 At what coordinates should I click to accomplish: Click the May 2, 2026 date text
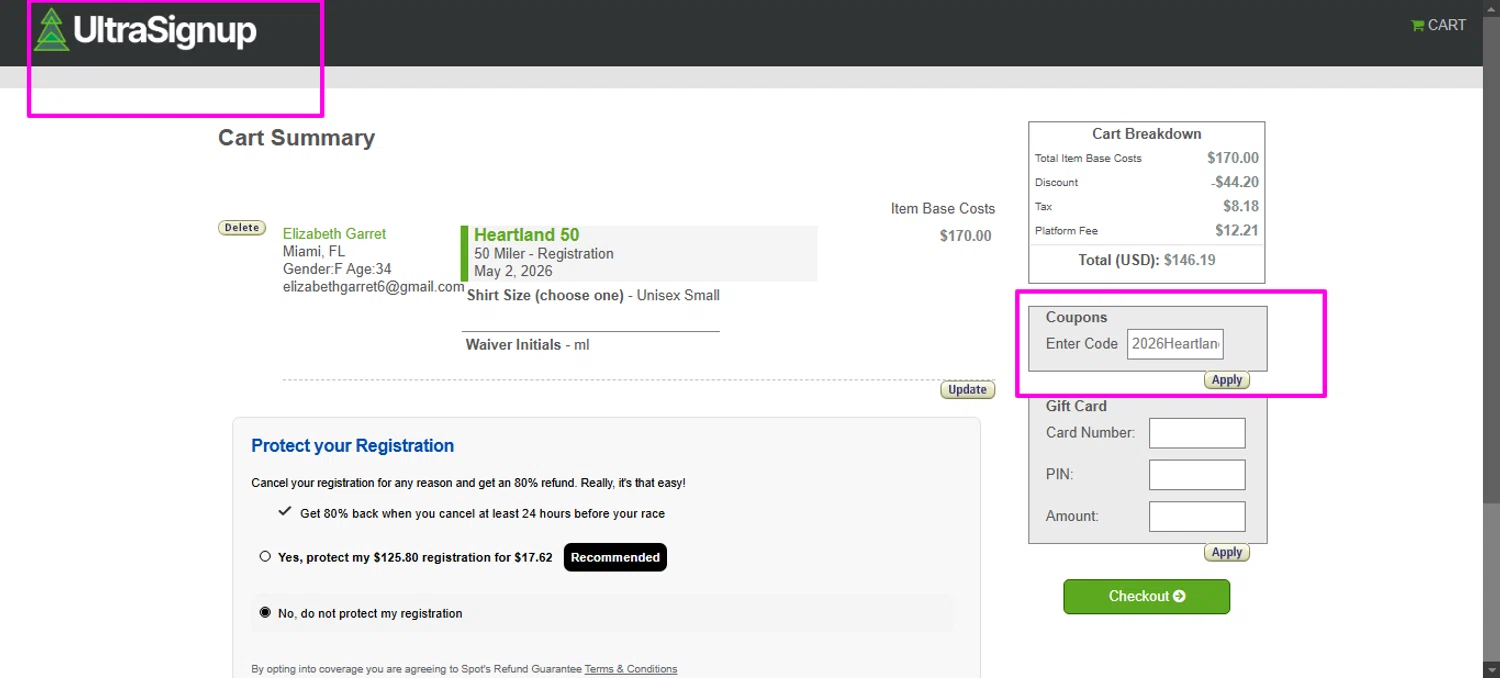click(x=513, y=271)
